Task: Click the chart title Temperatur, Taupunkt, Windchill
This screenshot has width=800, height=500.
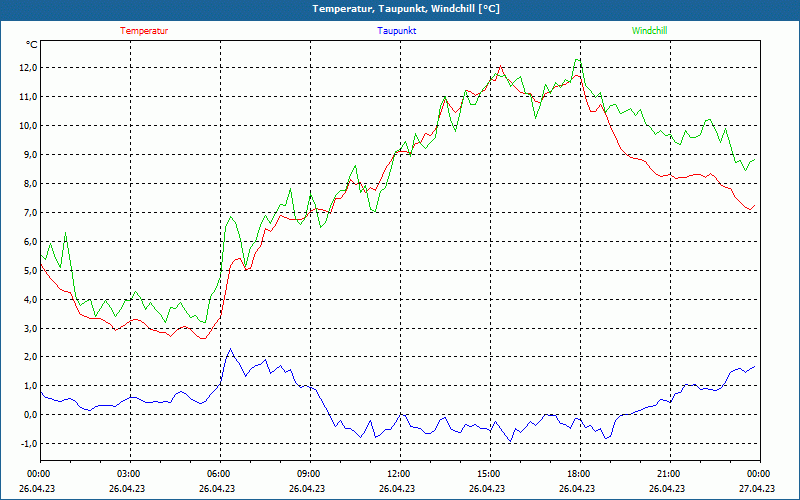Action: [406, 9]
